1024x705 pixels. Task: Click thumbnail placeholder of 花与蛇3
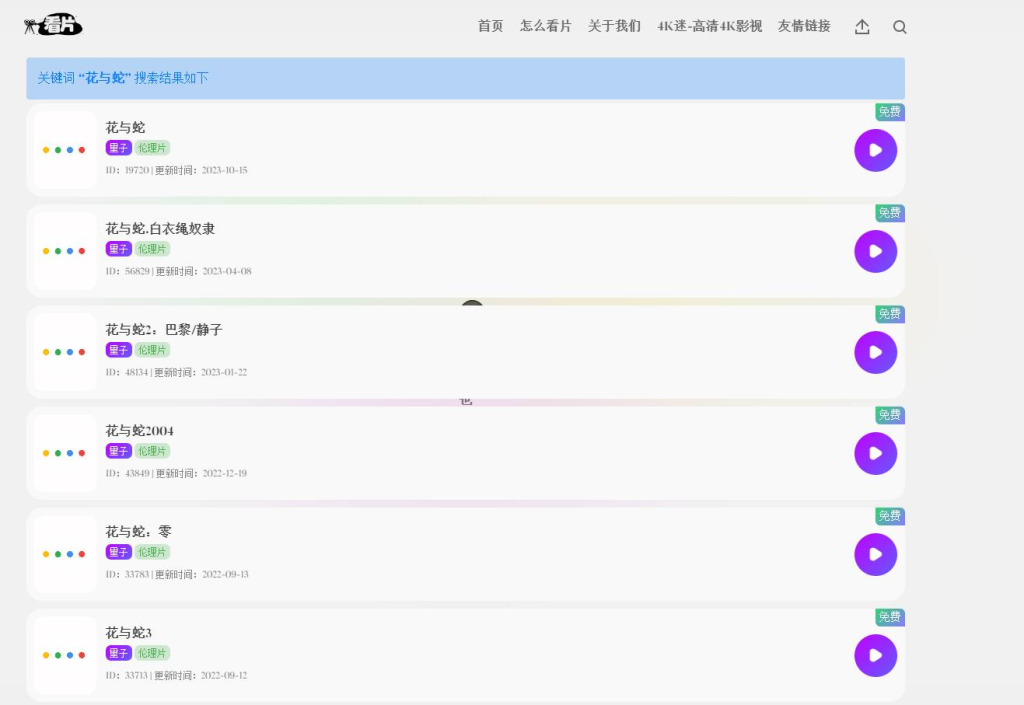coord(65,655)
